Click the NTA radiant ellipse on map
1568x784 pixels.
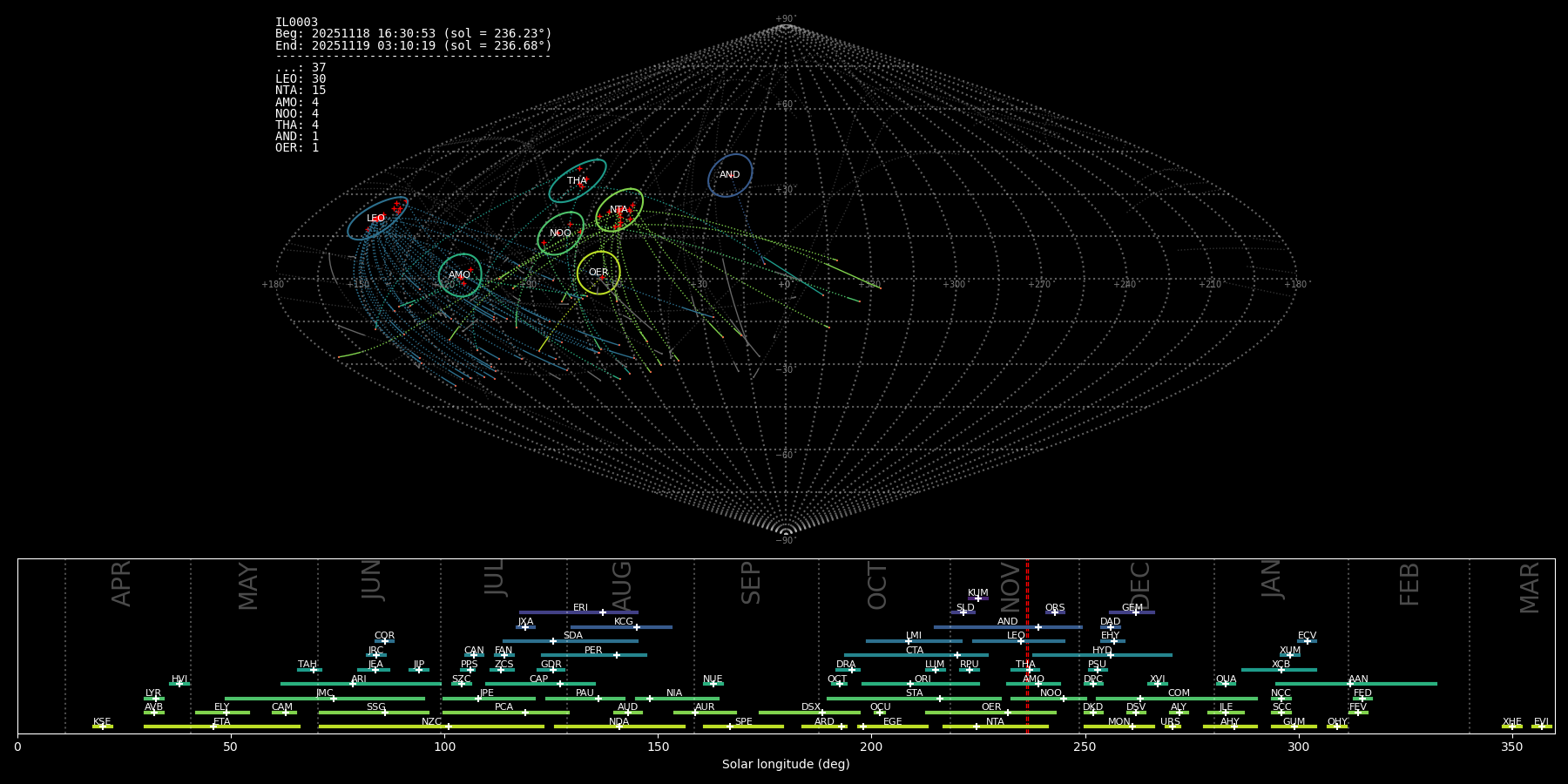pyautogui.click(x=619, y=210)
